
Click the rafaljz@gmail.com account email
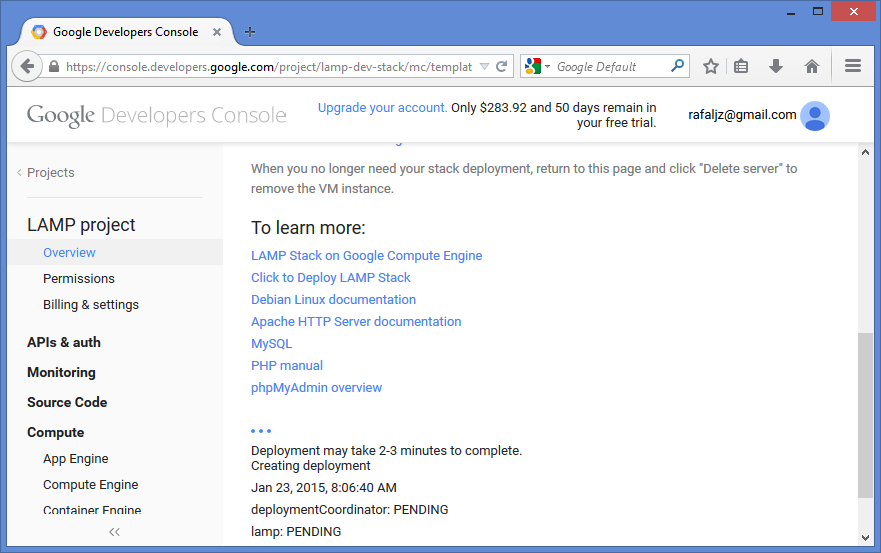[x=742, y=115]
